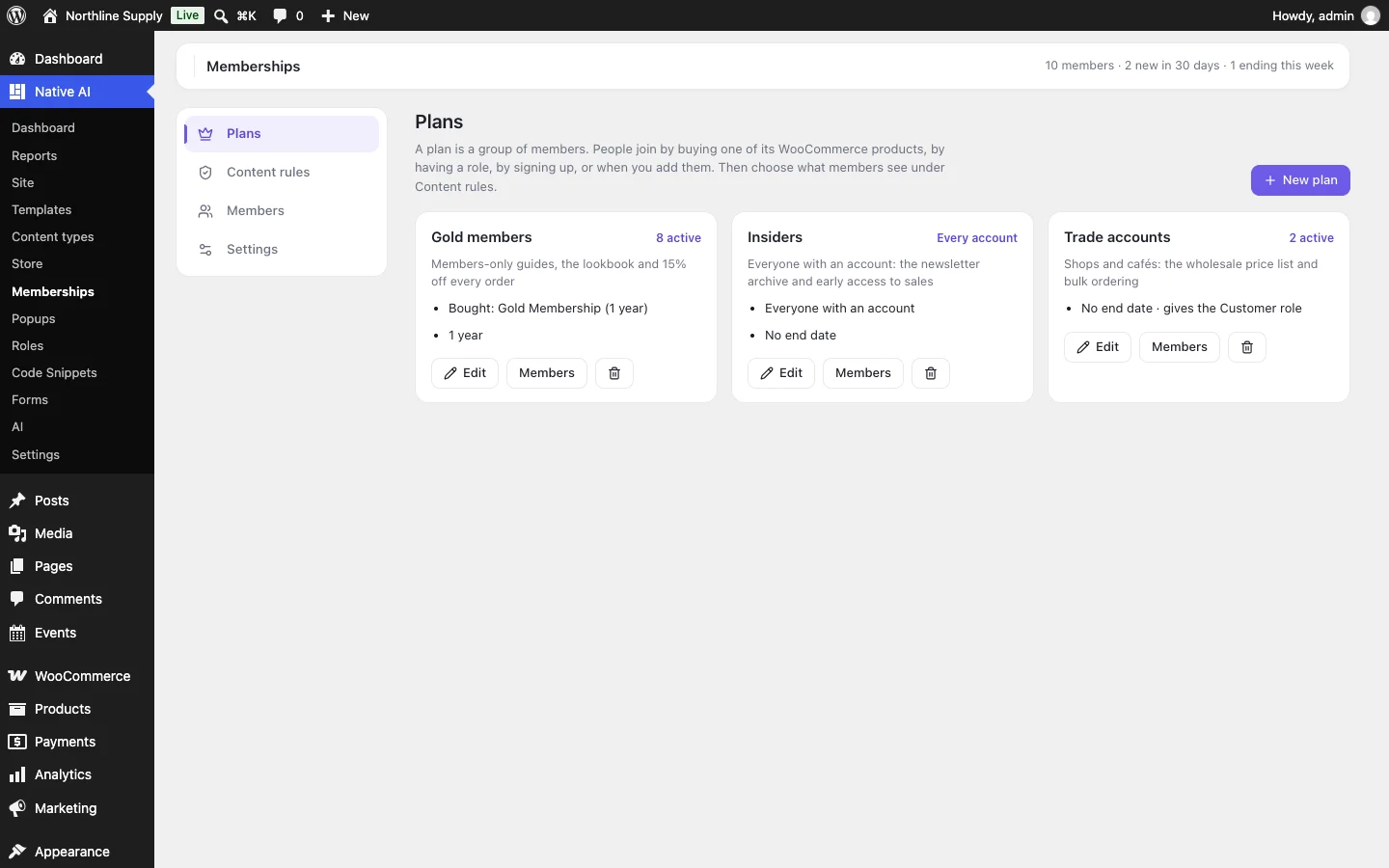This screenshot has height=868, width=1389.
Task: Edit the Insiders plan
Action: click(781, 373)
